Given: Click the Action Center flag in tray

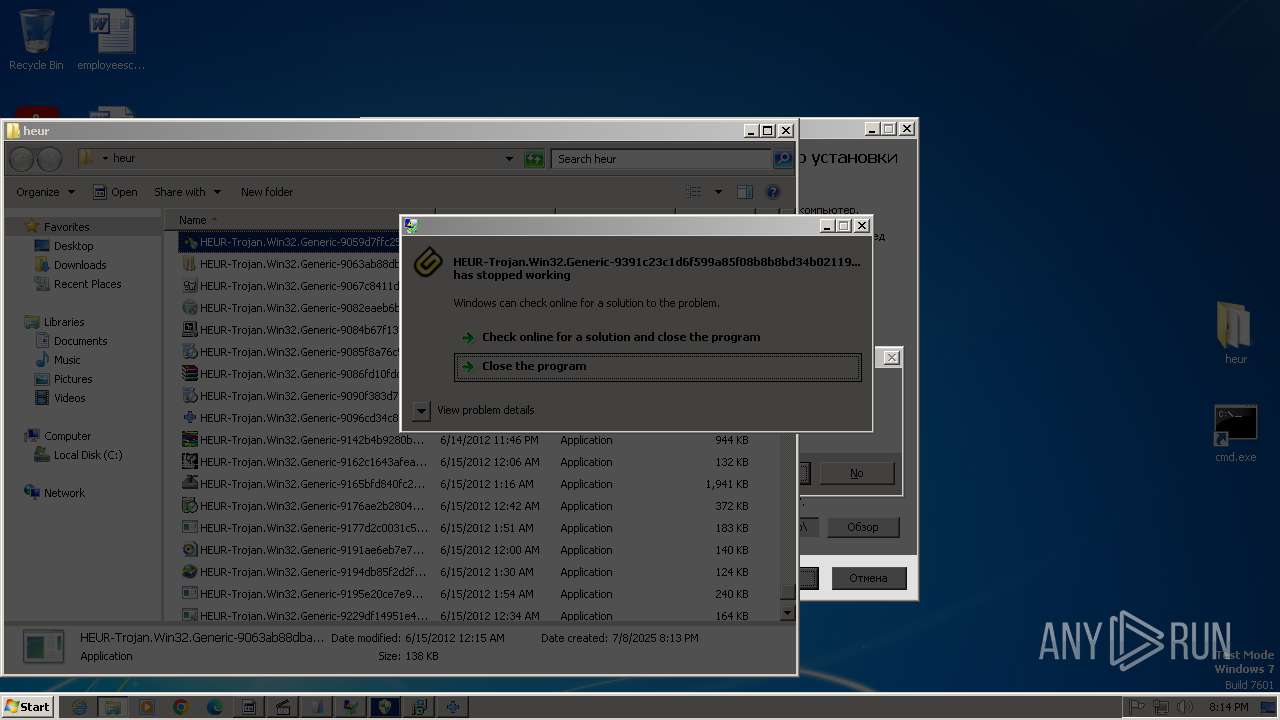Looking at the screenshot, I should tap(1138, 707).
